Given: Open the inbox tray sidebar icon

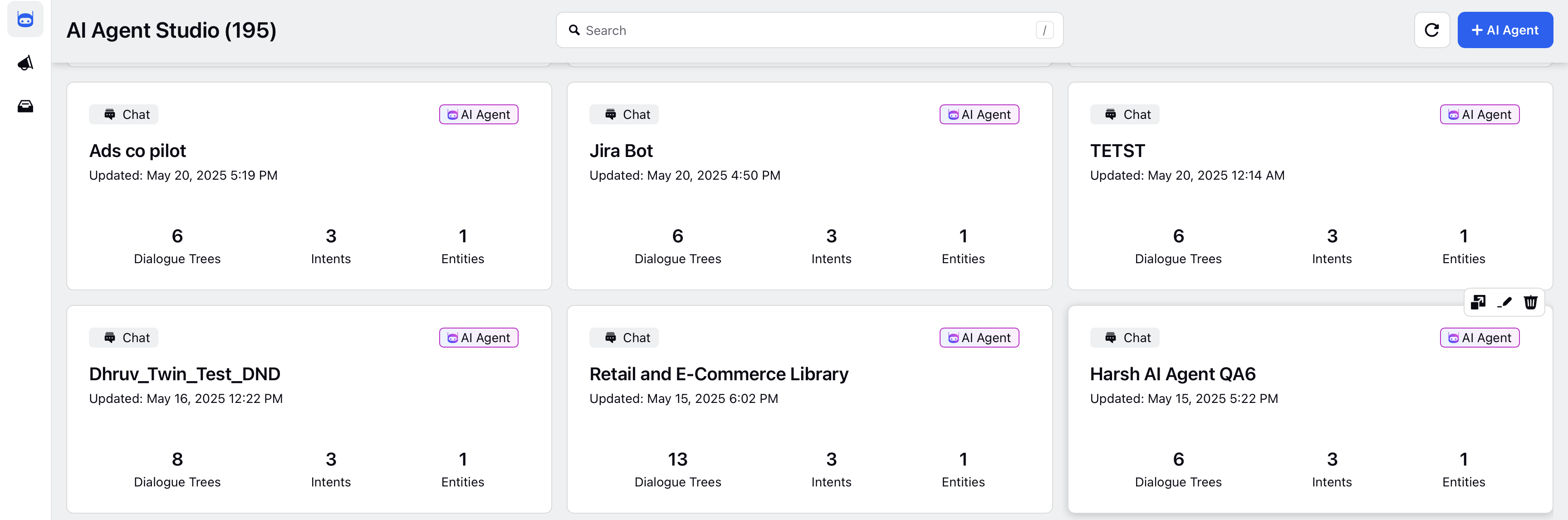Looking at the screenshot, I should coord(25,107).
